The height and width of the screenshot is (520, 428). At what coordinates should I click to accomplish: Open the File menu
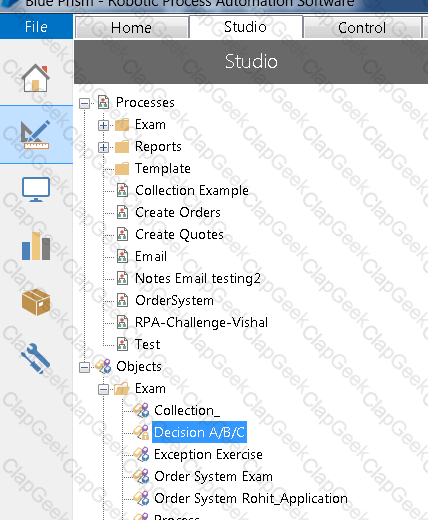click(36, 27)
